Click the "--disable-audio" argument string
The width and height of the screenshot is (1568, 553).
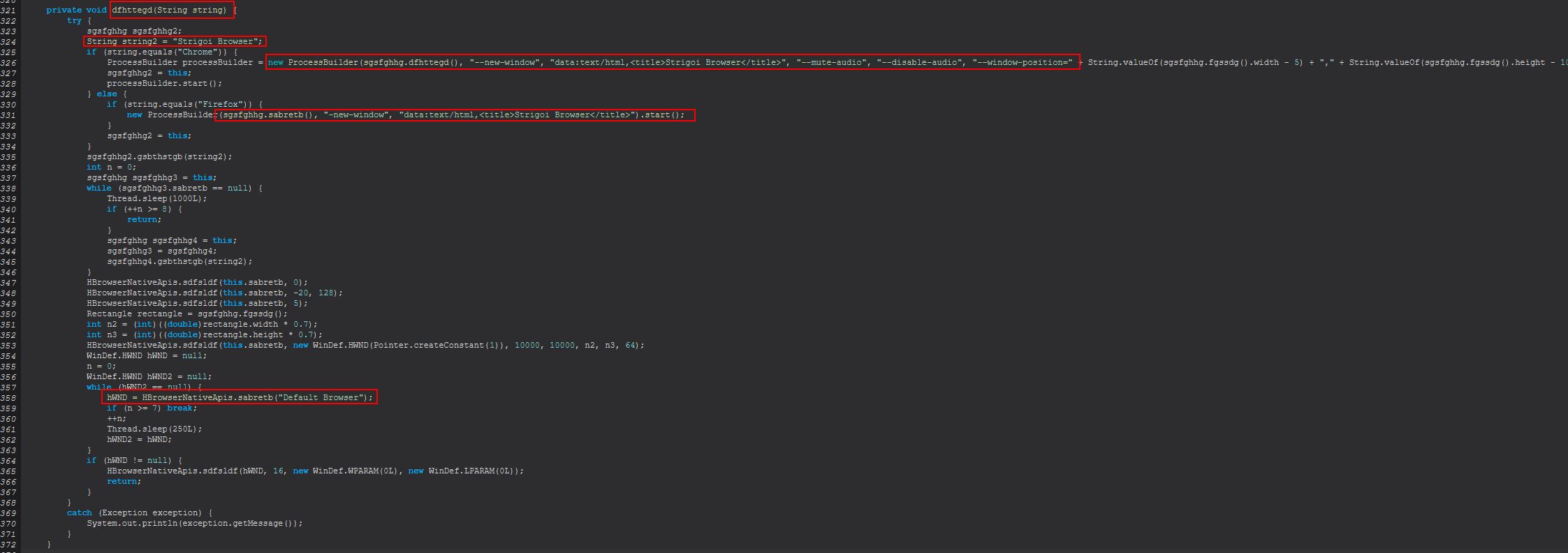point(919,62)
